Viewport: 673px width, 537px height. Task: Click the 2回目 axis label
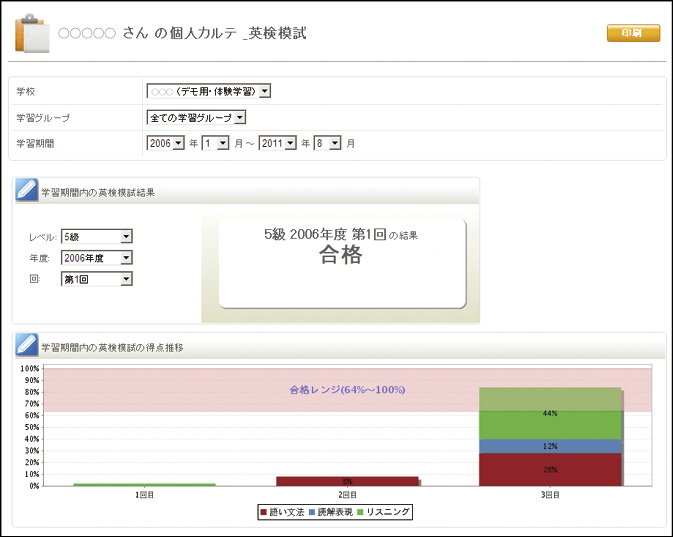click(347, 495)
